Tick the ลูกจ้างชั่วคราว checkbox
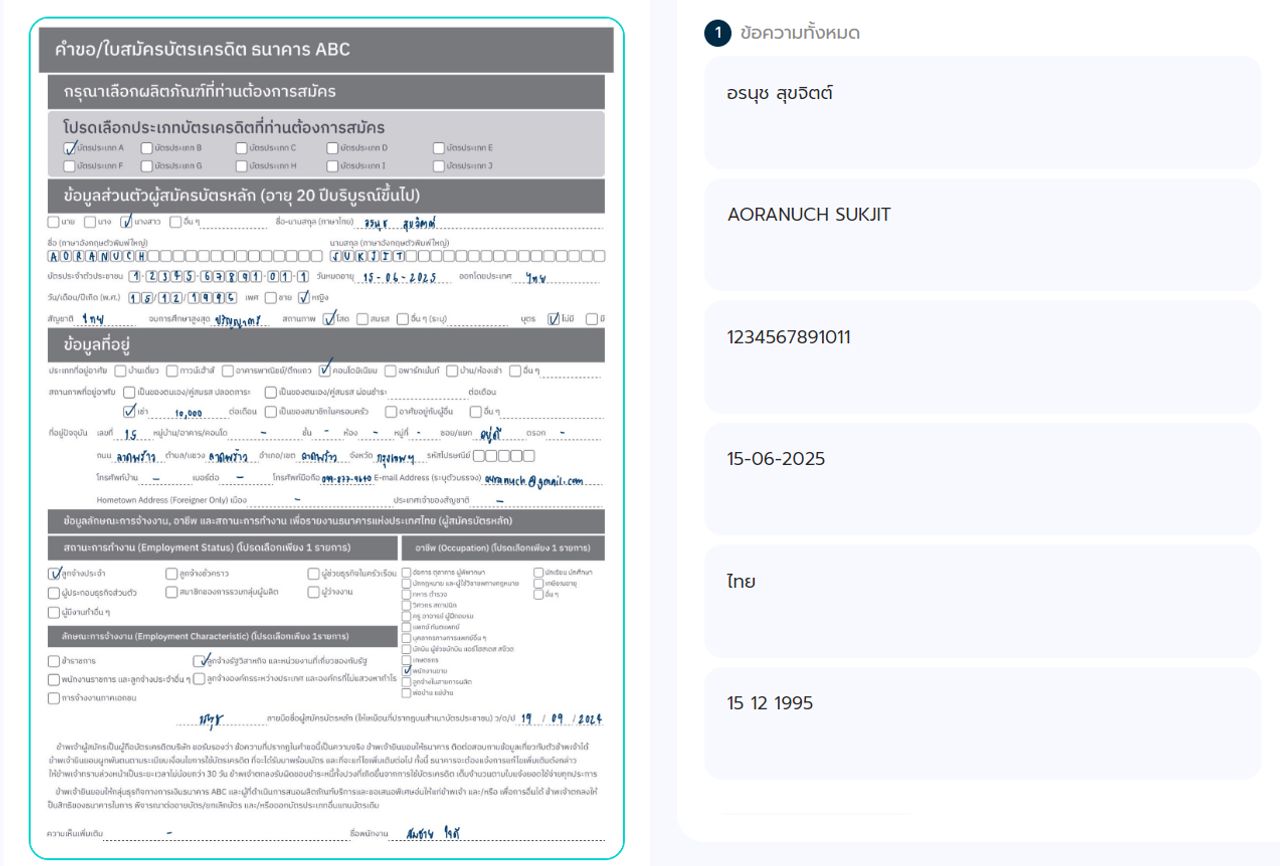Viewport: 1280px width, 866px height. (171, 574)
